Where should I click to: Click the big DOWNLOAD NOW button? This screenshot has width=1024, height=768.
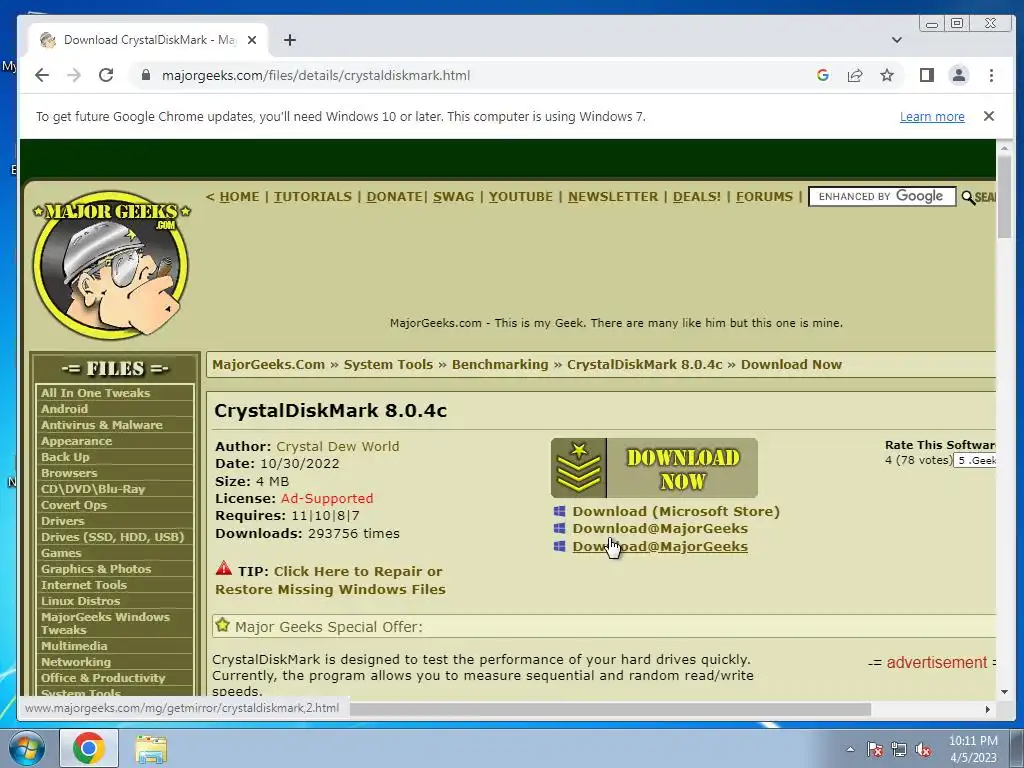pos(654,468)
